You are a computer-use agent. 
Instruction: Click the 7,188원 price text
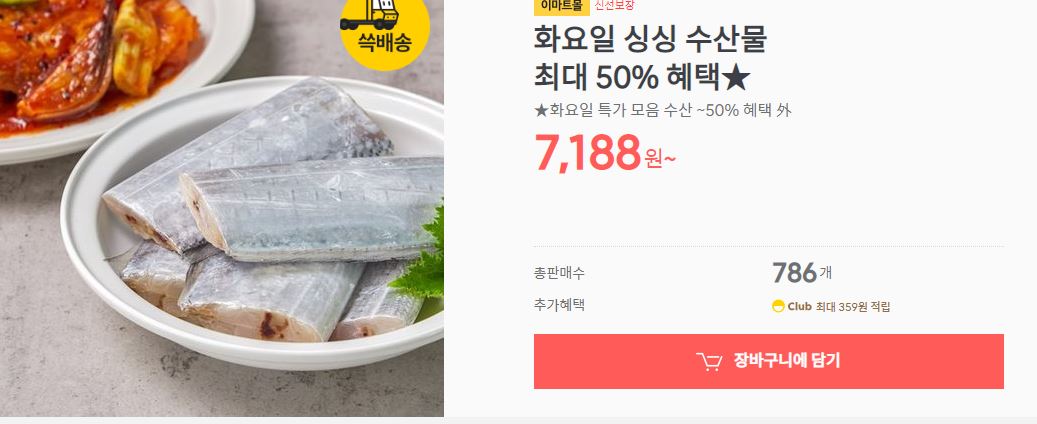[604, 153]
